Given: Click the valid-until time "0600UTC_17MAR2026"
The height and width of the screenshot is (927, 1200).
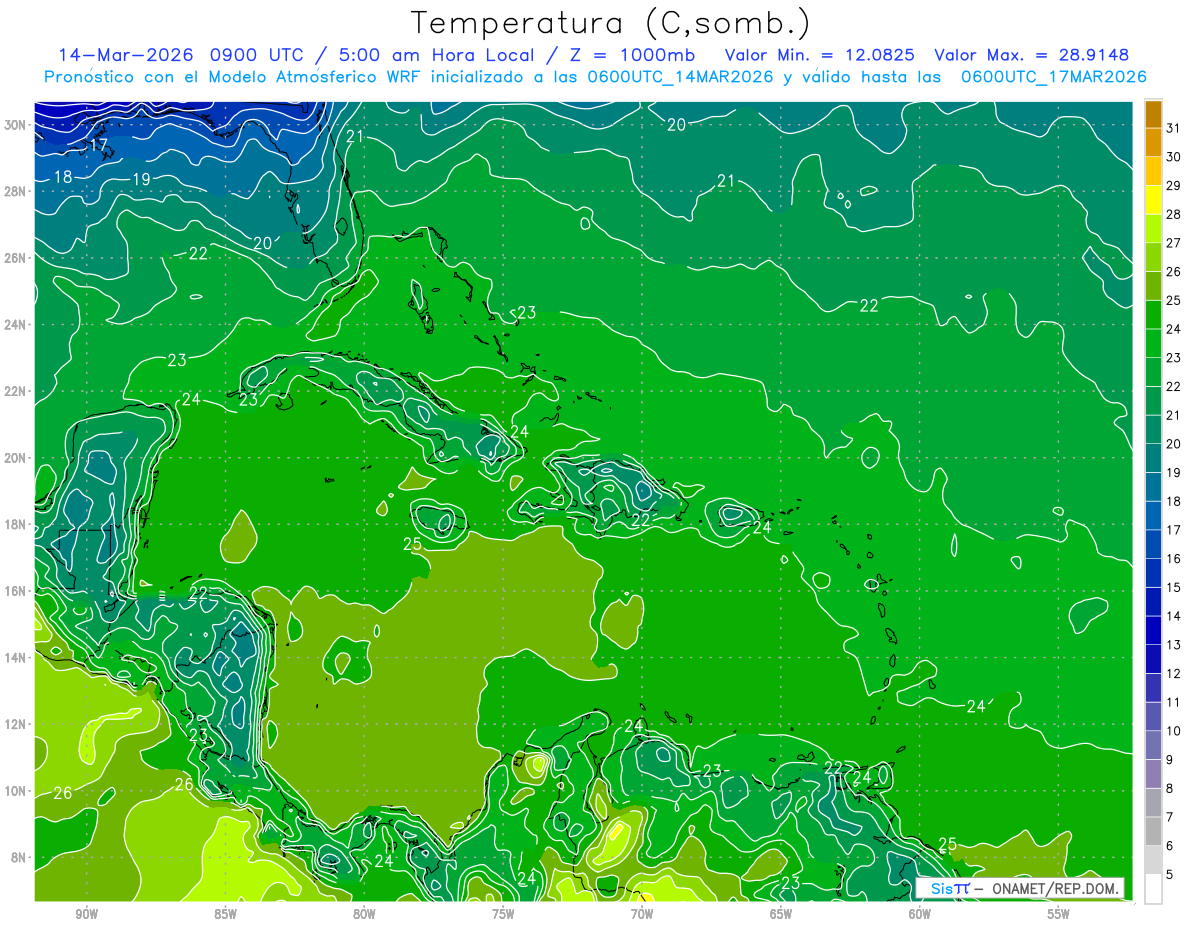Looking at the screenshot, I should (x=1053, y=77).
